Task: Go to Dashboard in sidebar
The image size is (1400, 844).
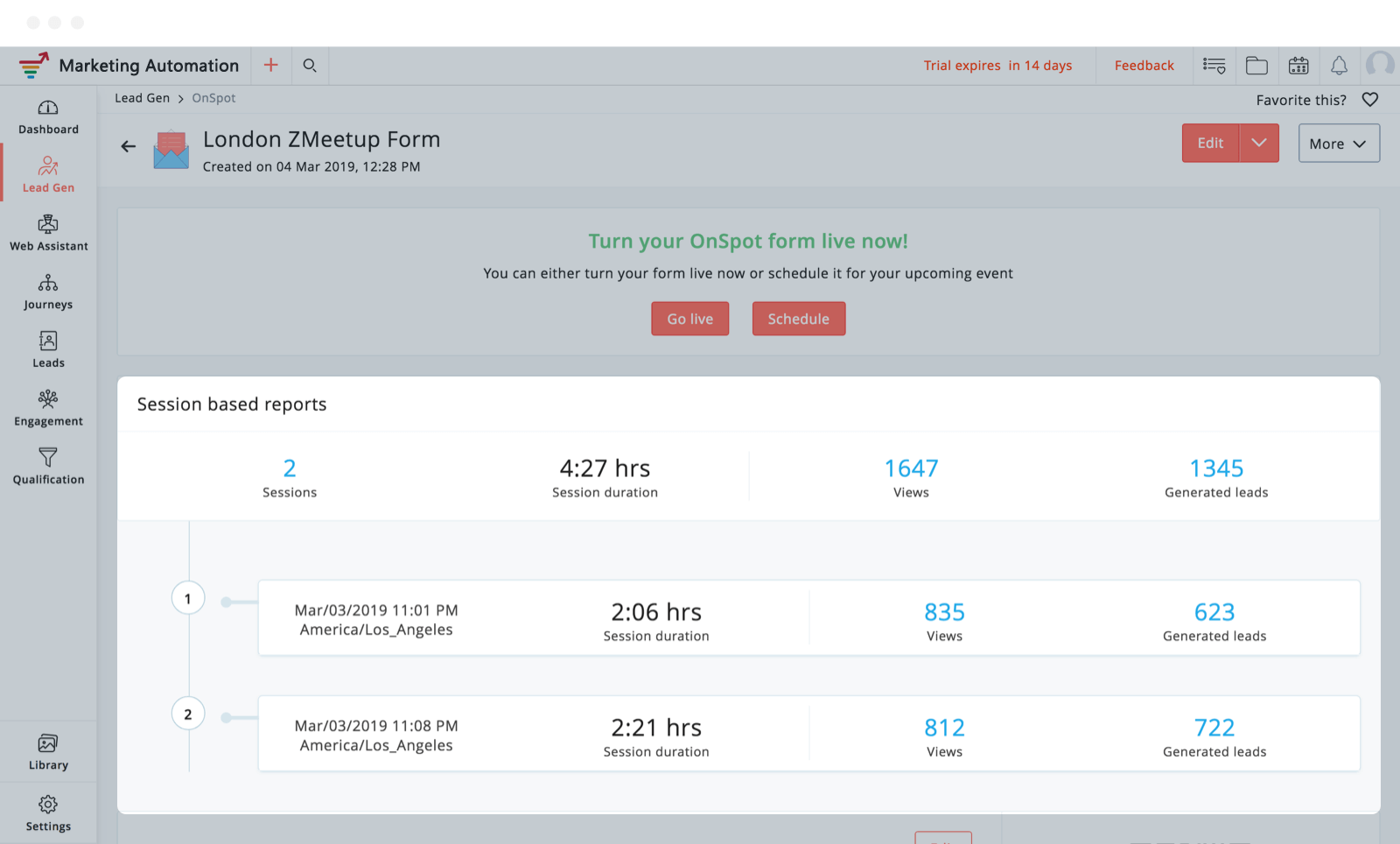Action: pyautogui.click(x=48, y=117)
